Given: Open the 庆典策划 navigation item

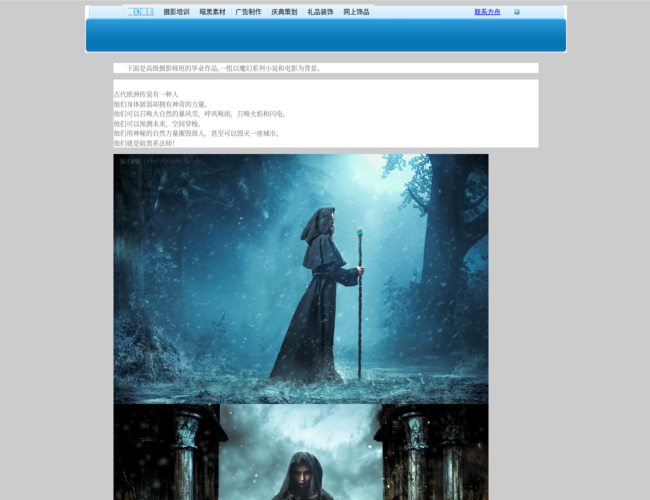Looking at the screenshot, I should [x=284, y=12].
